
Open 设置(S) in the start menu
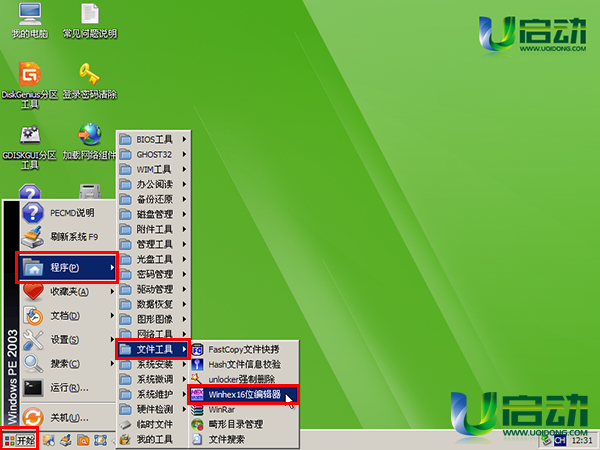coord(68,340)
